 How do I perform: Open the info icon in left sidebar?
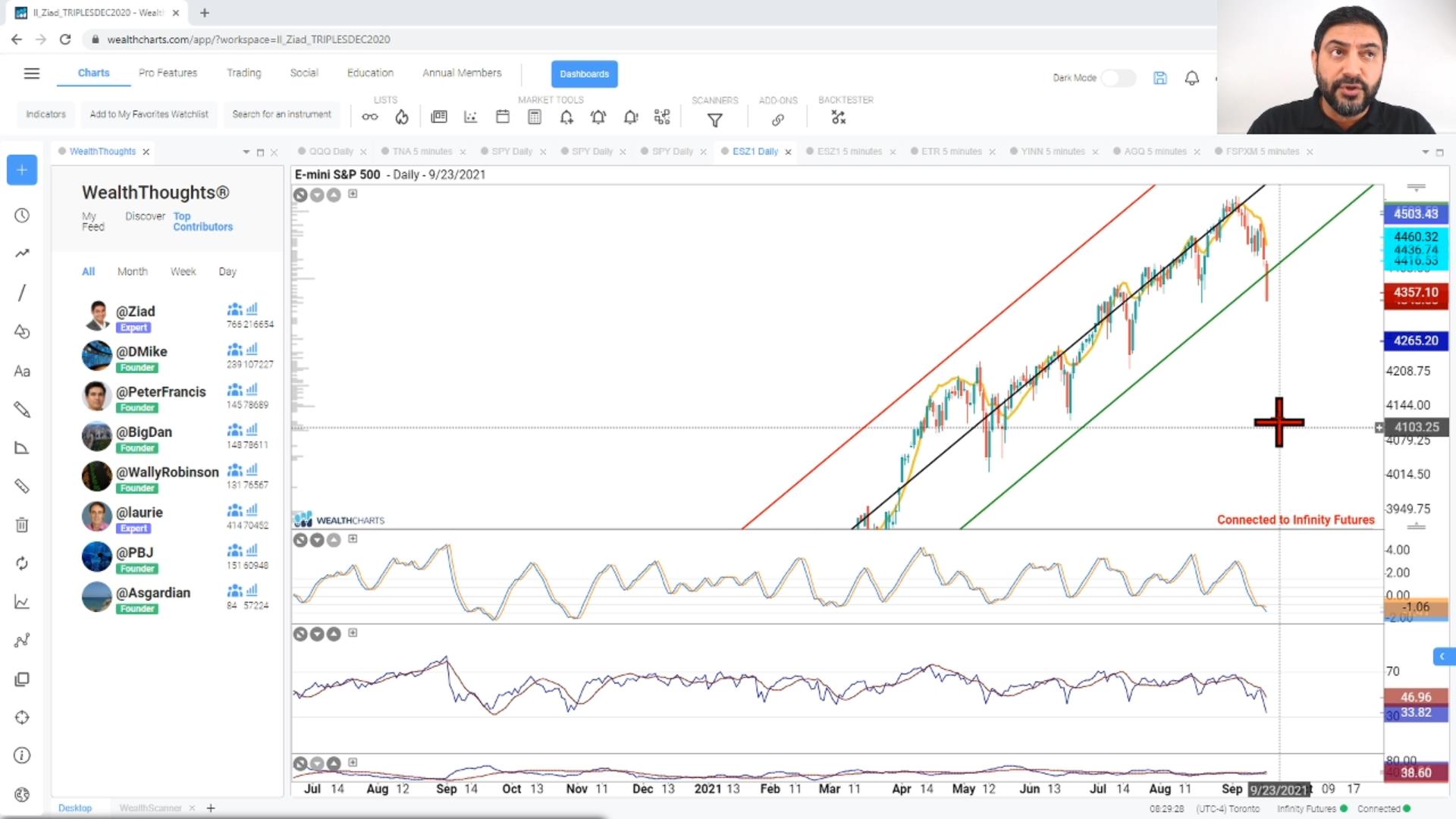(22, 755)
